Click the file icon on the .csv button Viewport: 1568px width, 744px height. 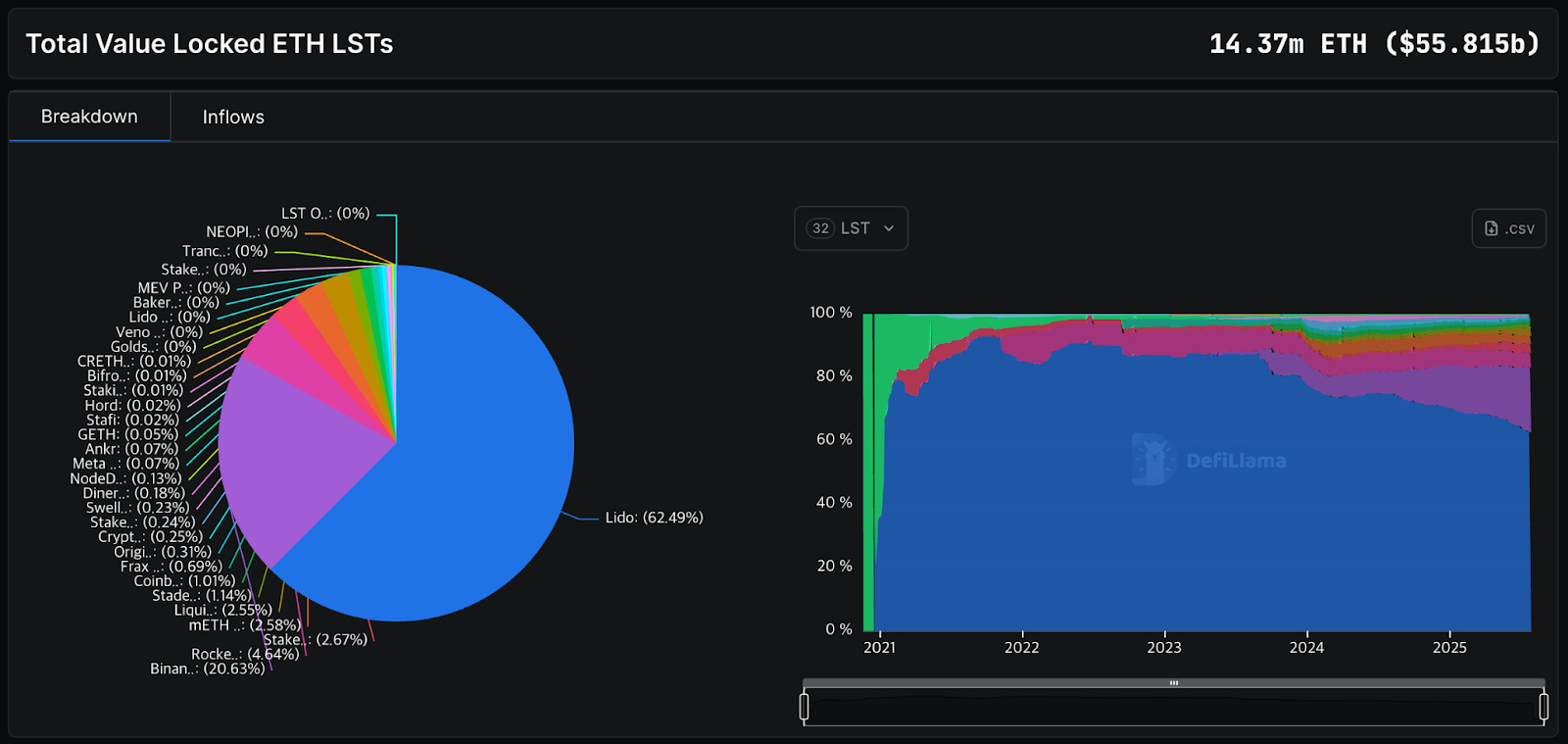[1492, 228]
